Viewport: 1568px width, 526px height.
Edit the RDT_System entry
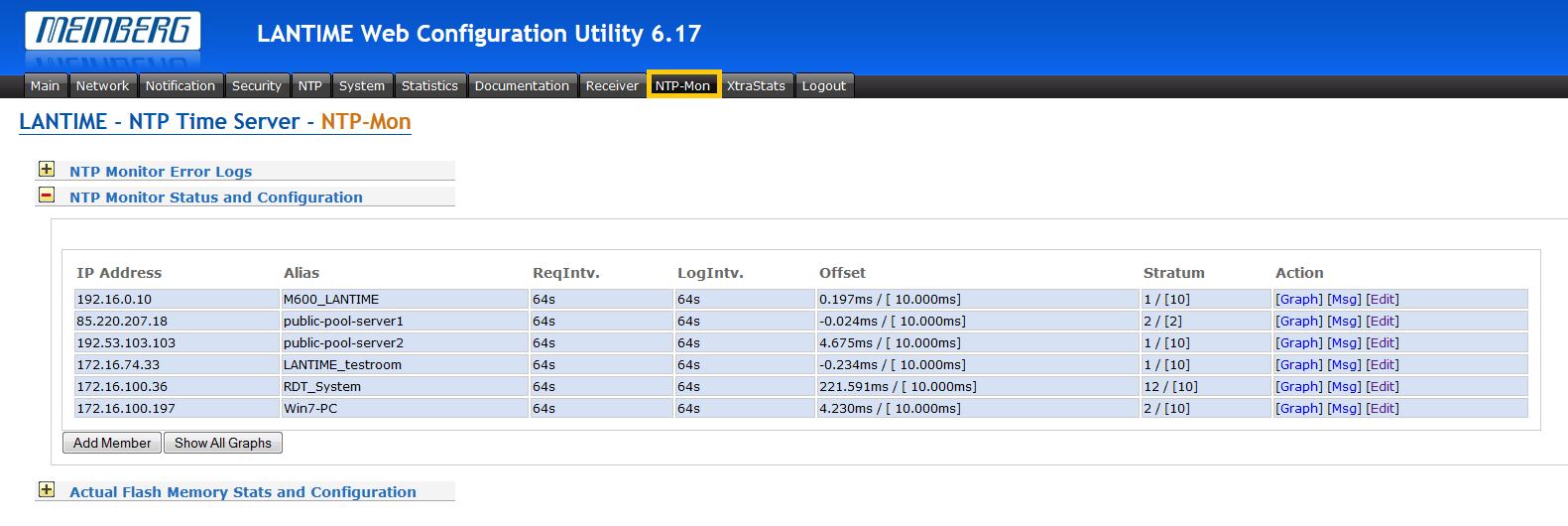[x=1383, y=386]
